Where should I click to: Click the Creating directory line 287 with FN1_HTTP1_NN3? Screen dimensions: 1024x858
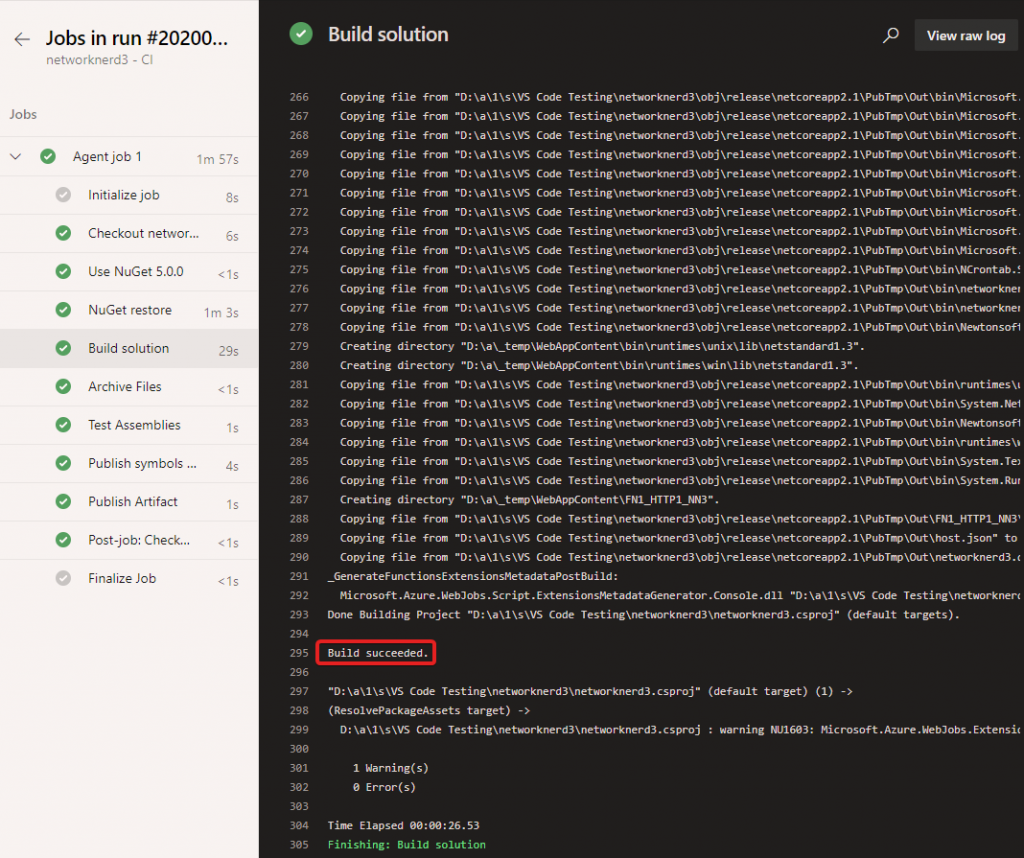(x=529, y=500)
